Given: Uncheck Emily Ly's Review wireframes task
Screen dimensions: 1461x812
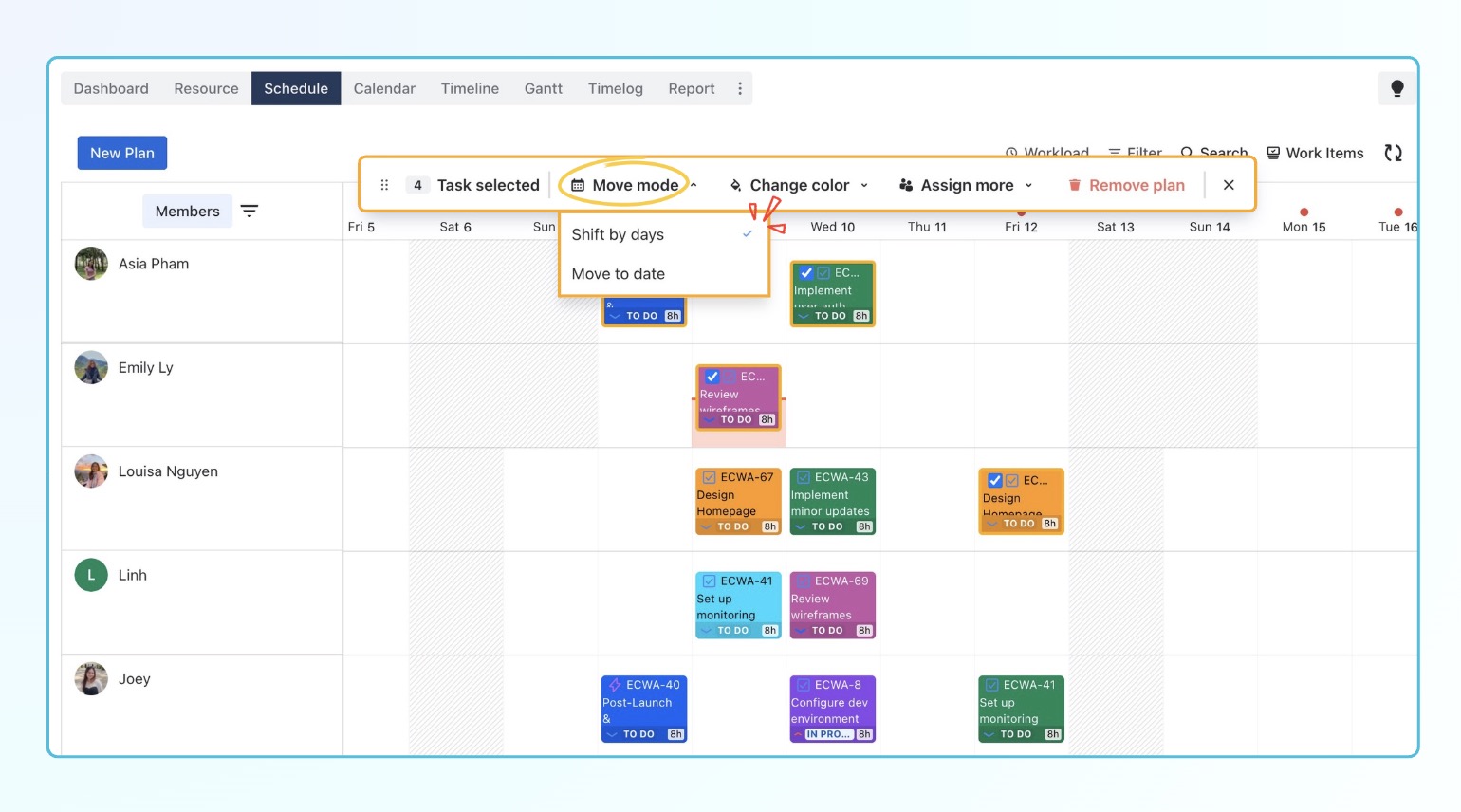Looking at the screenshot, I should pyautogui.click(x=712, y=377).
